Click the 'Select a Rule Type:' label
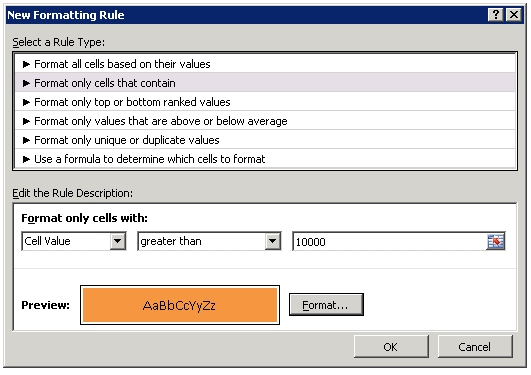Screen dimensions: 531x375 (x=59, y=42)
